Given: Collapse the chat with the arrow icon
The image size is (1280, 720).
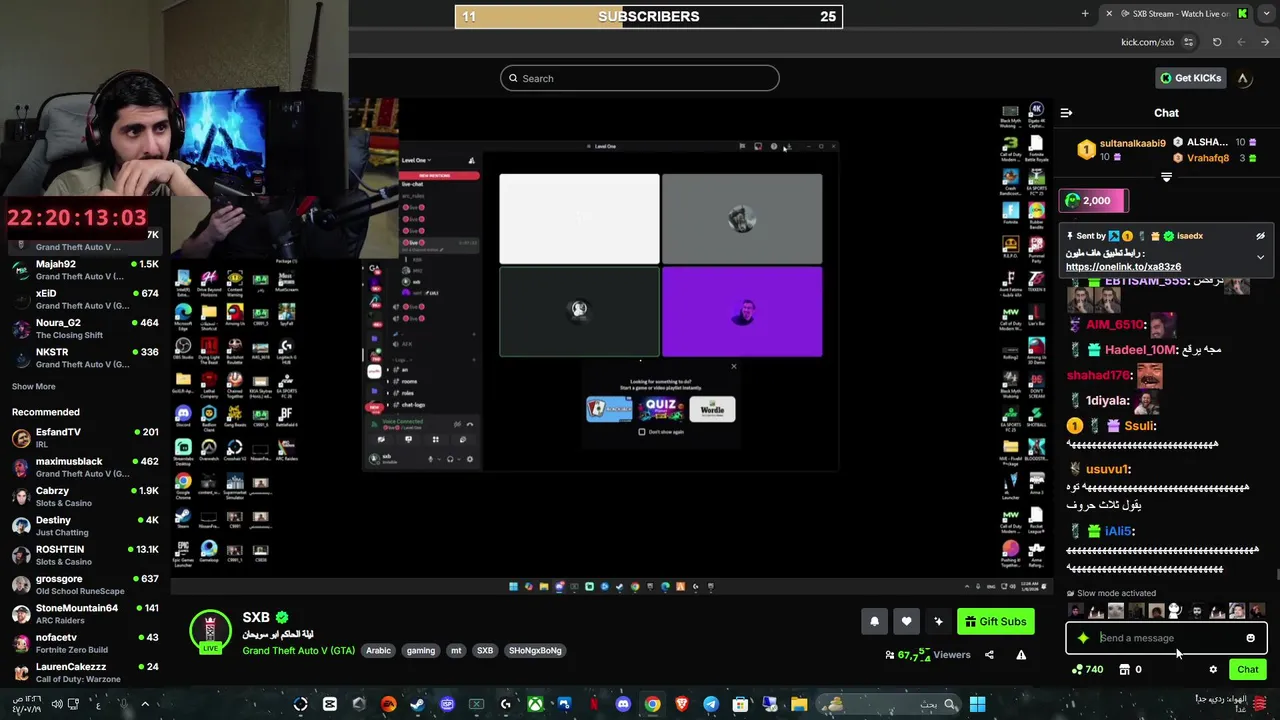Looking at the screenshot, I should [1066, 113].
